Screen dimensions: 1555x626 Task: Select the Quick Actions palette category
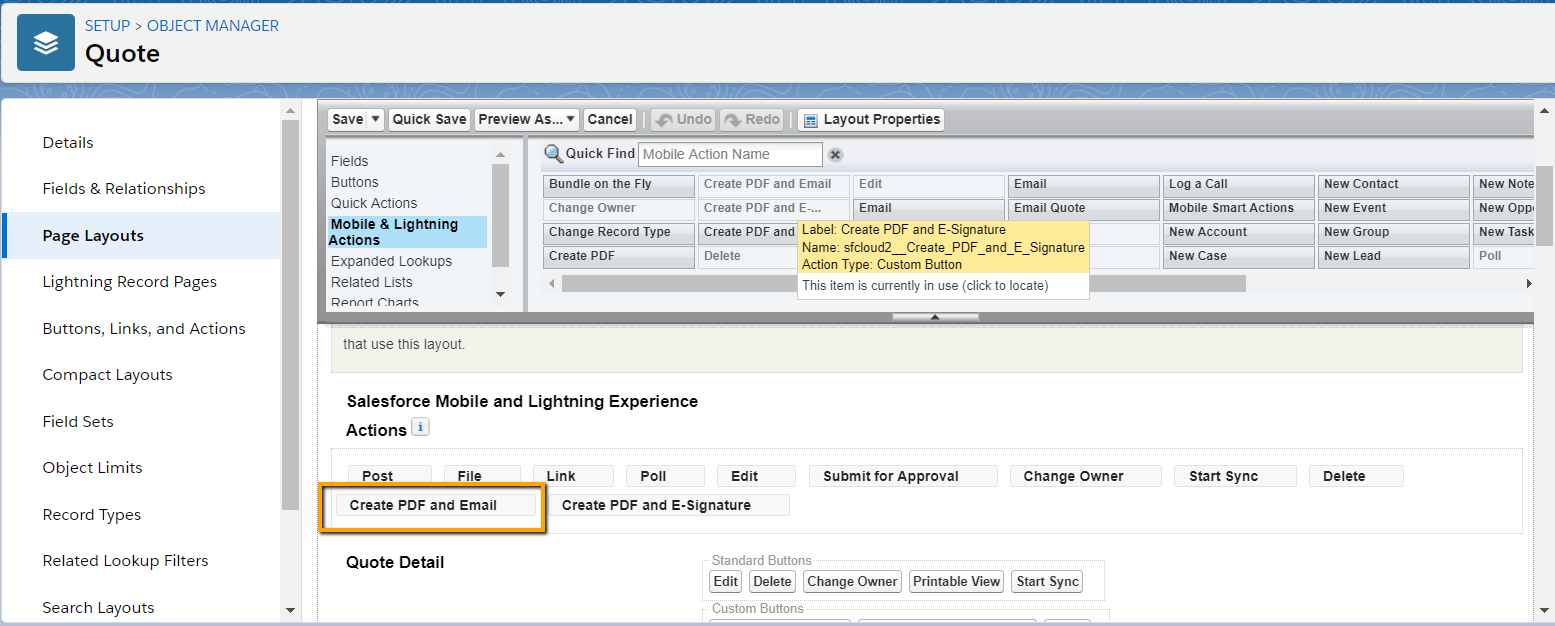tap(374, 203)
